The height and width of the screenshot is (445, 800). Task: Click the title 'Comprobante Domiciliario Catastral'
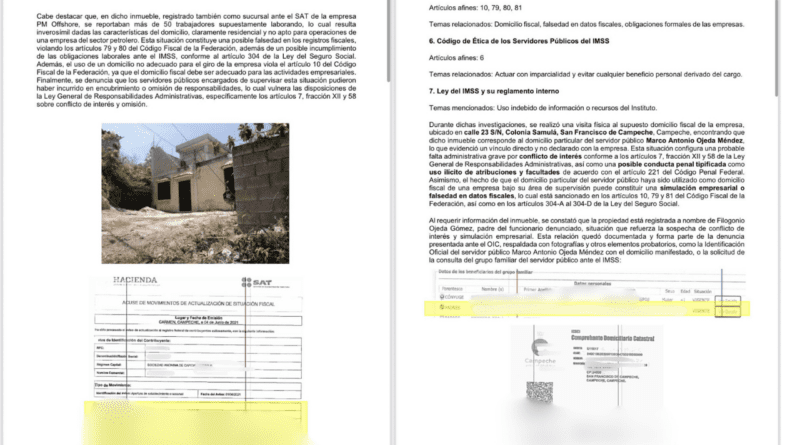pos(612,338)
